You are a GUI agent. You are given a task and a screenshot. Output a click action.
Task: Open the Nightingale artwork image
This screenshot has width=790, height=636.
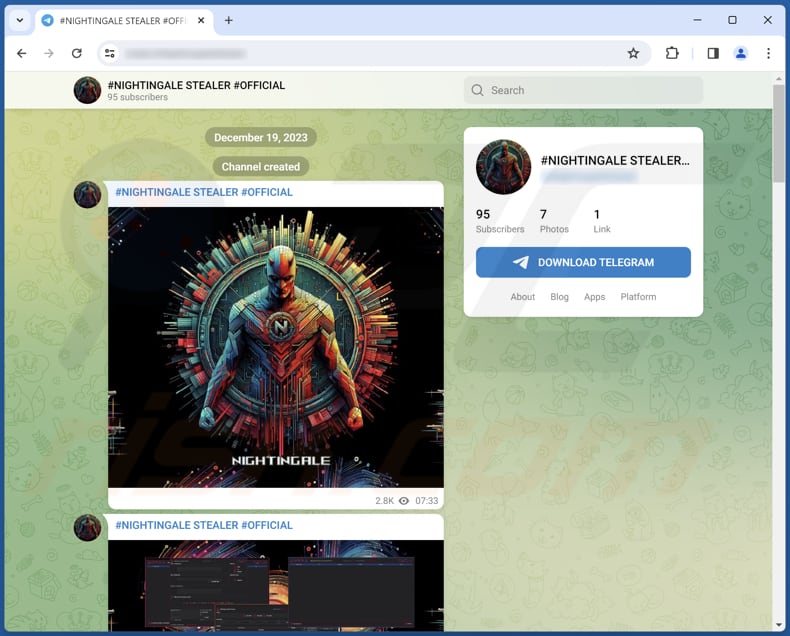[x=276, y=347]
